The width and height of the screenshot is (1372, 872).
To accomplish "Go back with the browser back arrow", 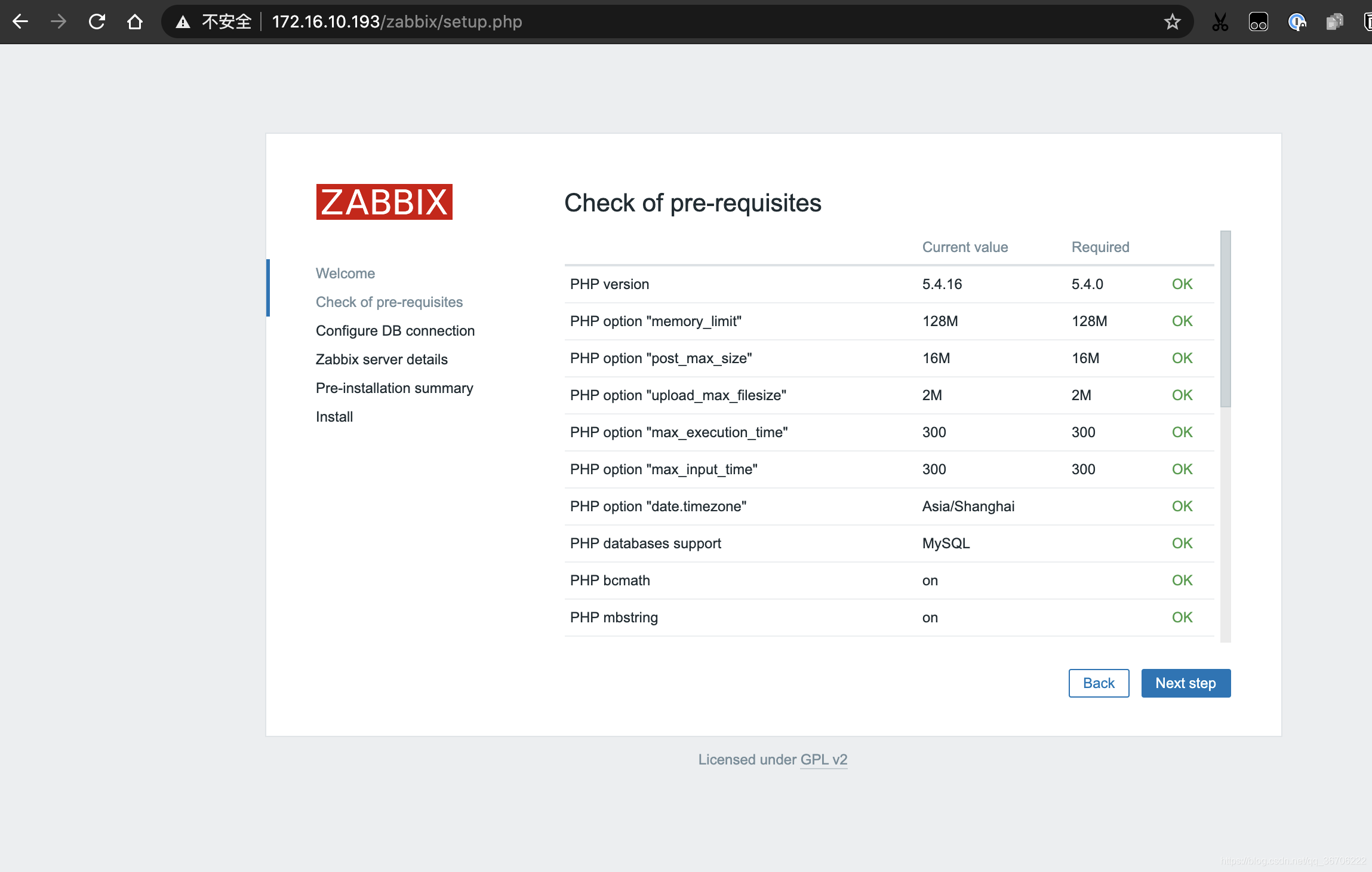I will pos(20,22).
